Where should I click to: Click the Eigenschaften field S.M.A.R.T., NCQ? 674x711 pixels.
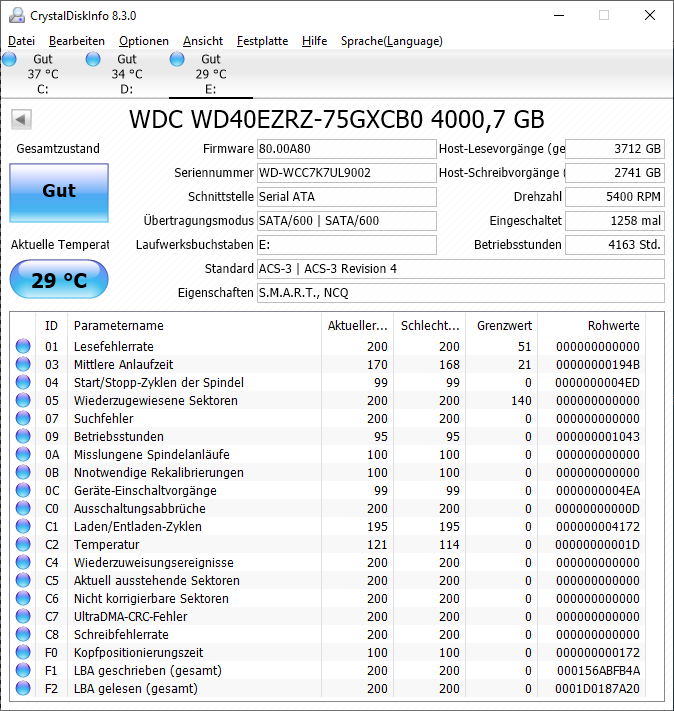point(461,293)
